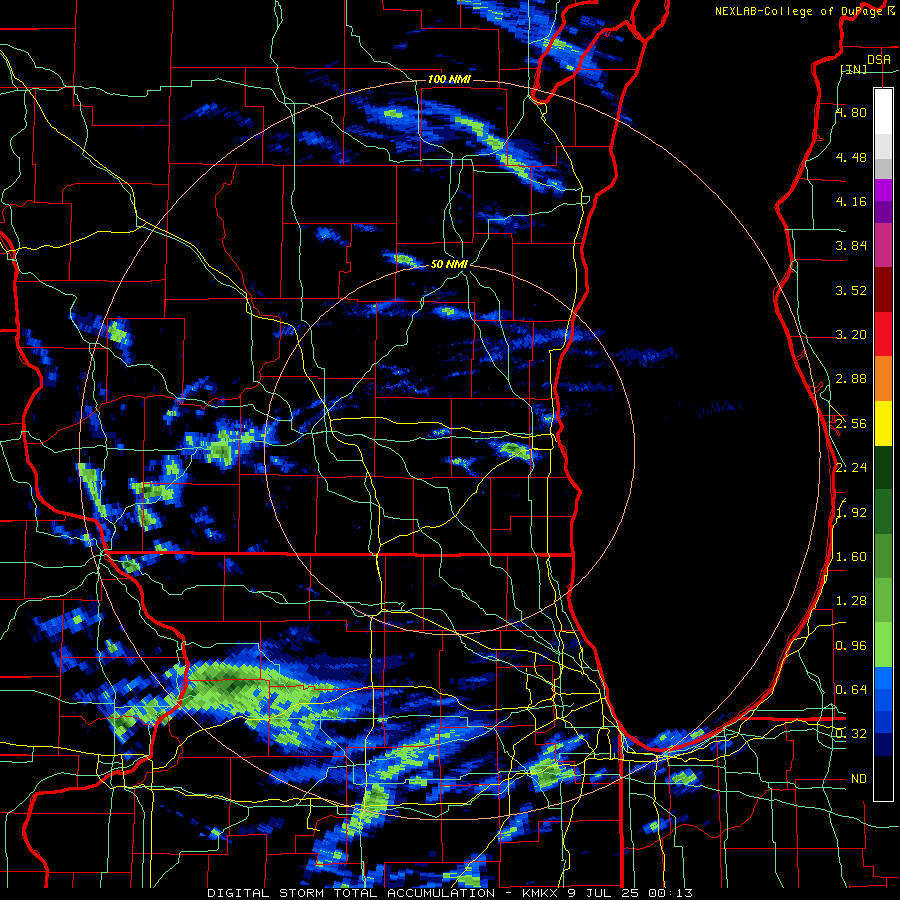Click the 2.88 legend value
Screen dimensions: 900x900
851,379
